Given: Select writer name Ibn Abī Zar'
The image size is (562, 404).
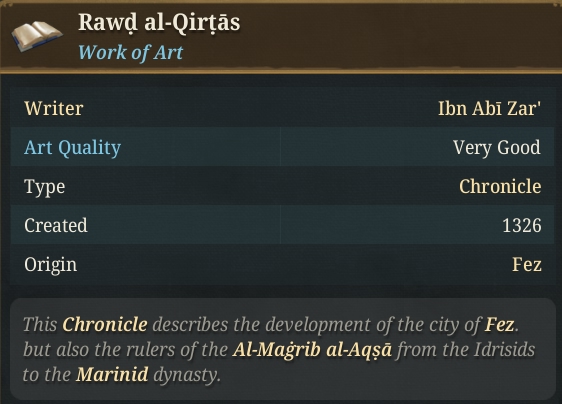Looking at the screenshot, I should (x=489, y=109).
